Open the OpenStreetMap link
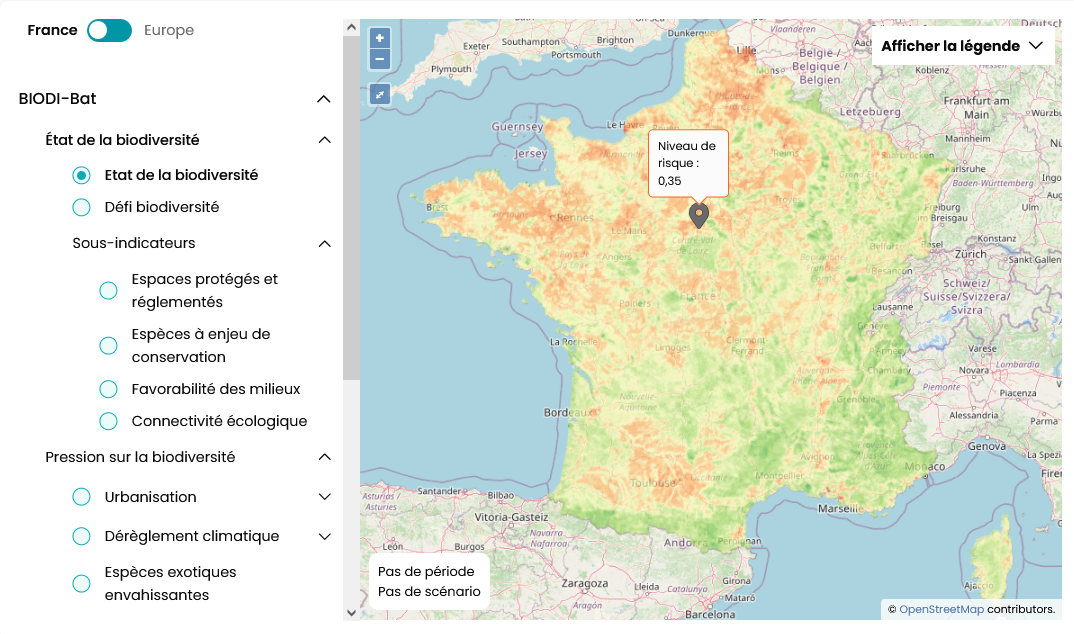Image resolution: width=1074 pixels, height=634 pixels. tap(941, 609)
